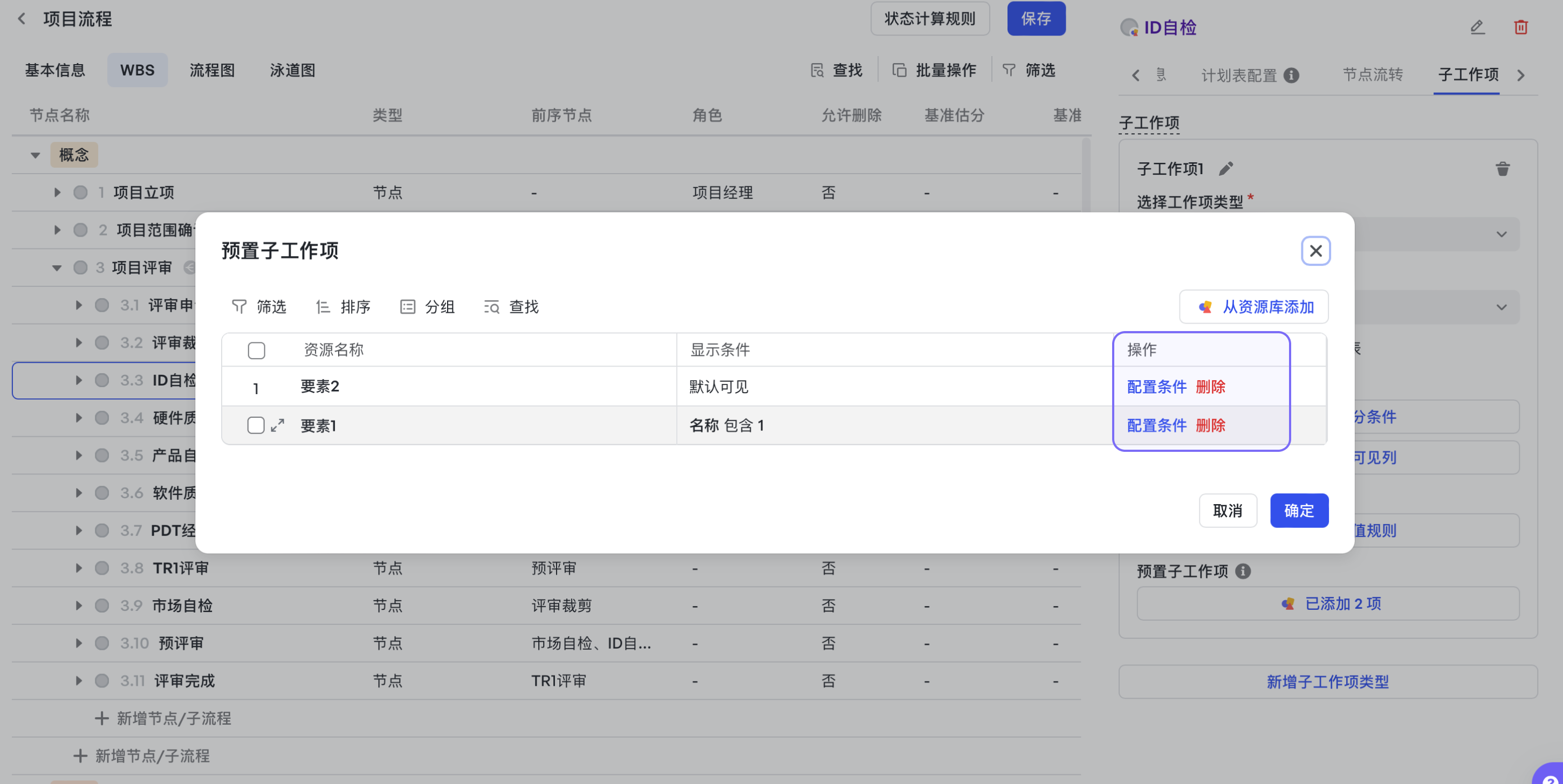This screenshot has height=784, width=1563.
Task: Expand the 3.10 预评审 node
Action: pos(78,643)
